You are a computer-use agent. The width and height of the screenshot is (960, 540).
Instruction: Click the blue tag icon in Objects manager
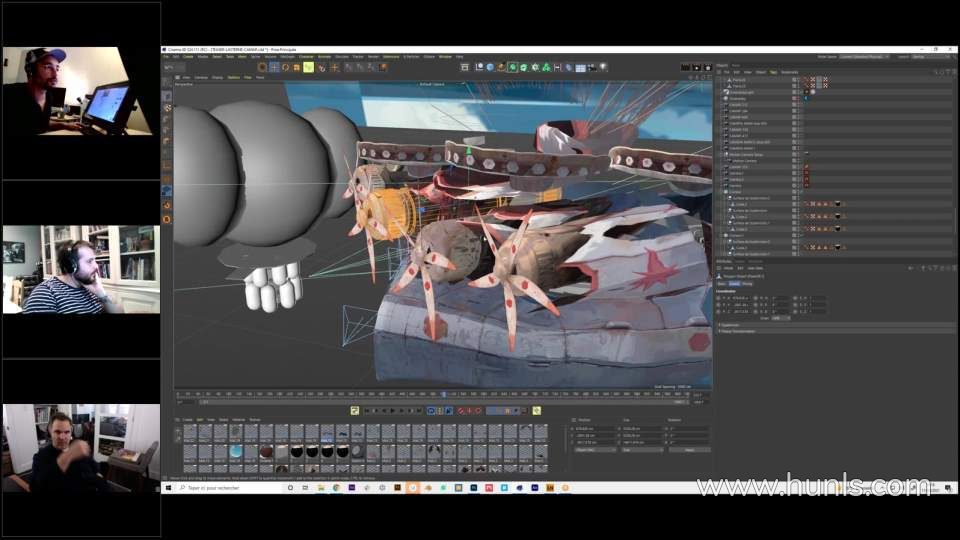coord(806,98)
